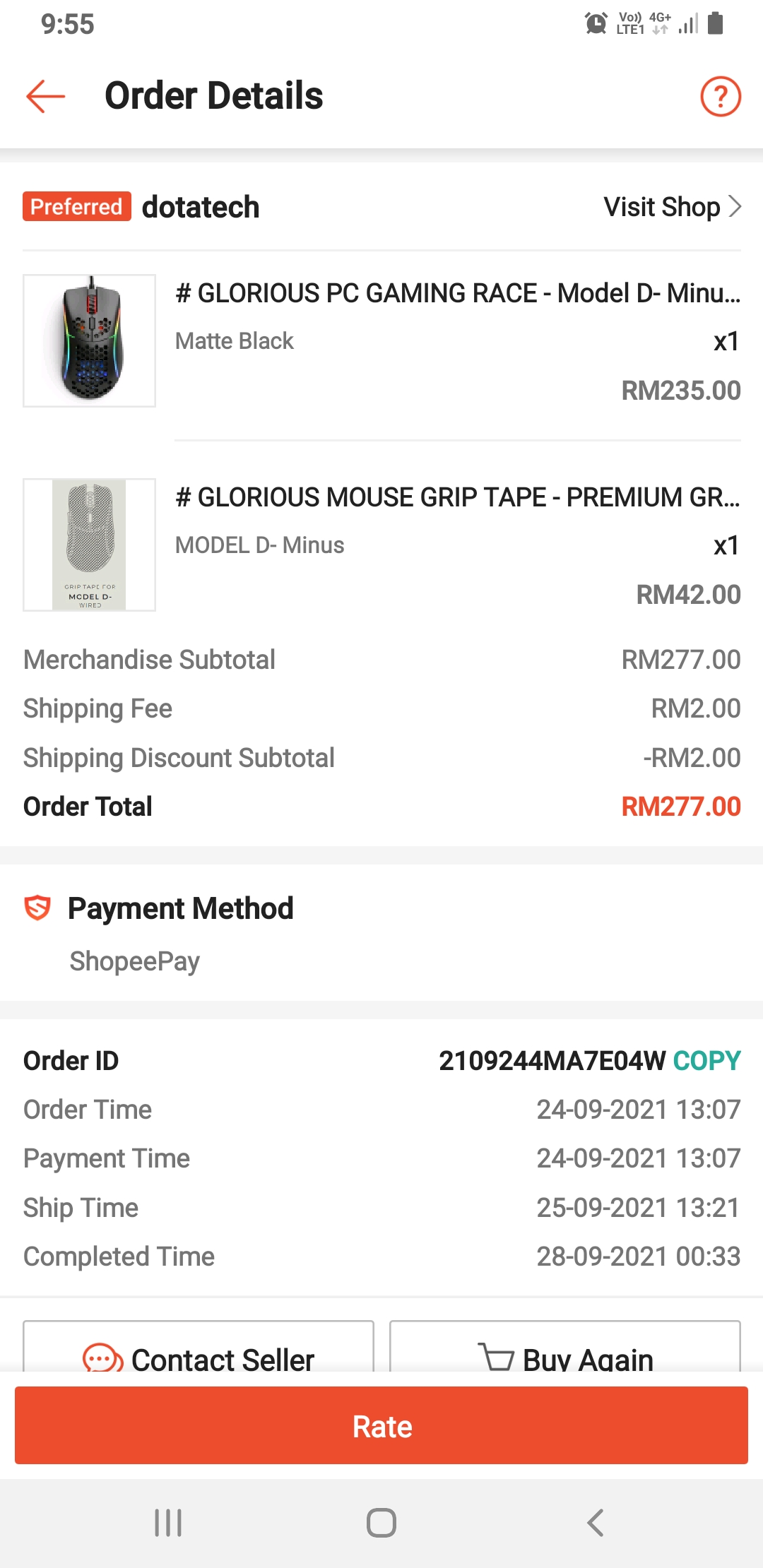This screenshot has height=1568, width=763.
Task: Tap the Preferred seller badge
Action: point(77,206)
